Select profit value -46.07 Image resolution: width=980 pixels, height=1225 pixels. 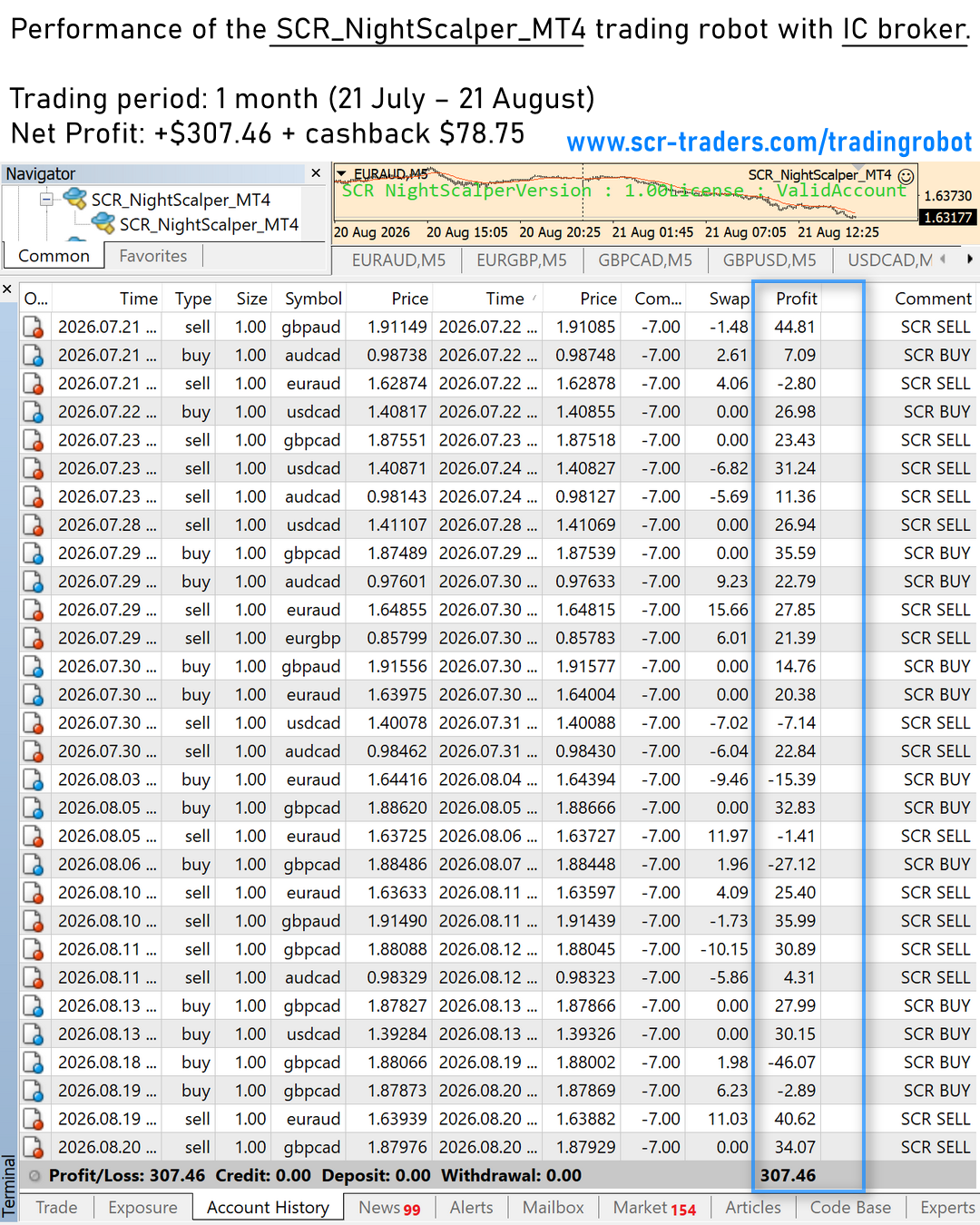pyautogui.click(x=791, y=1063)
